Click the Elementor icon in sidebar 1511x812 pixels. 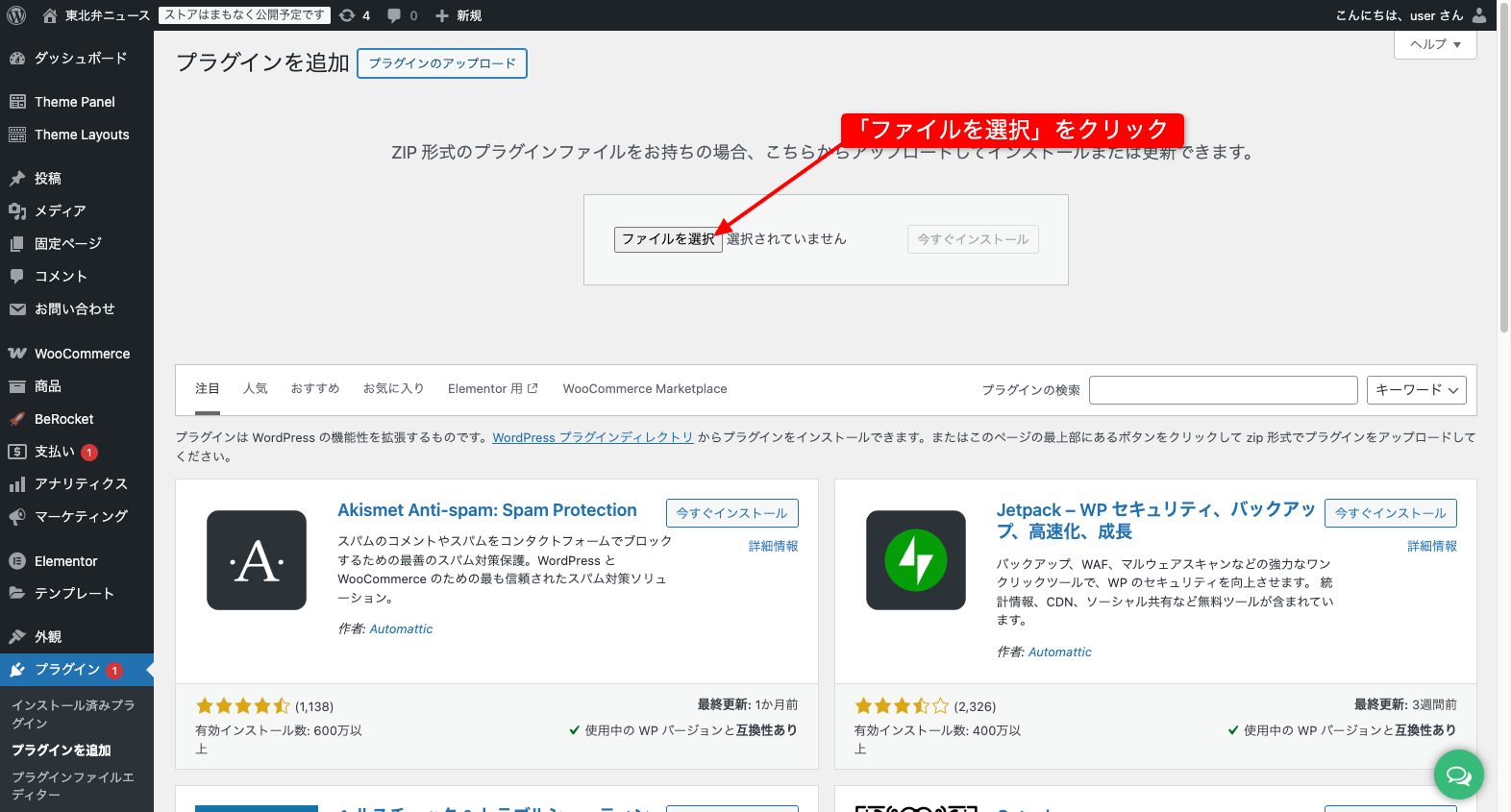point(17,561)
